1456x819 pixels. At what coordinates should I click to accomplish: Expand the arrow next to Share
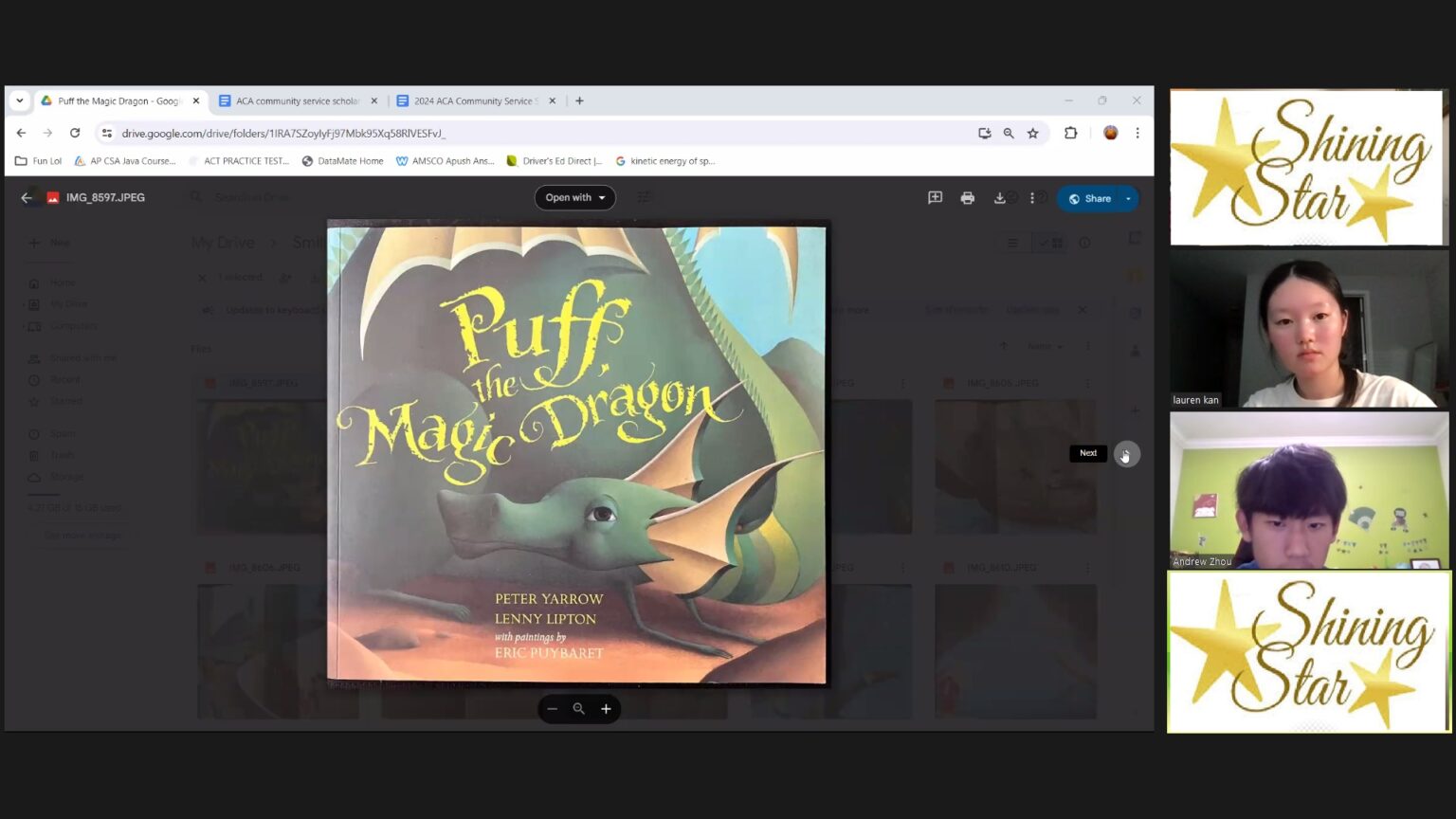click(x=1128, y=198)
